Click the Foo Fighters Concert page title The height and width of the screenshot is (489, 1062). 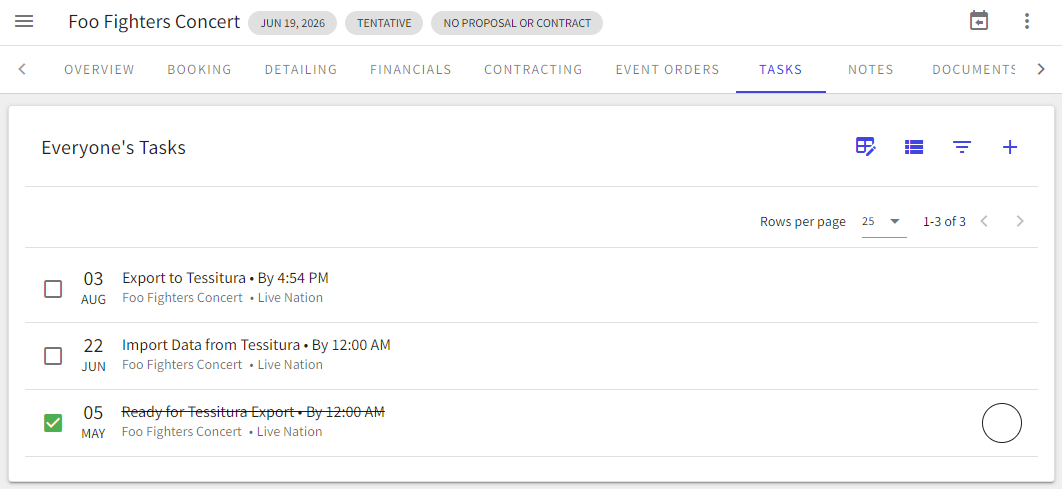154,22
